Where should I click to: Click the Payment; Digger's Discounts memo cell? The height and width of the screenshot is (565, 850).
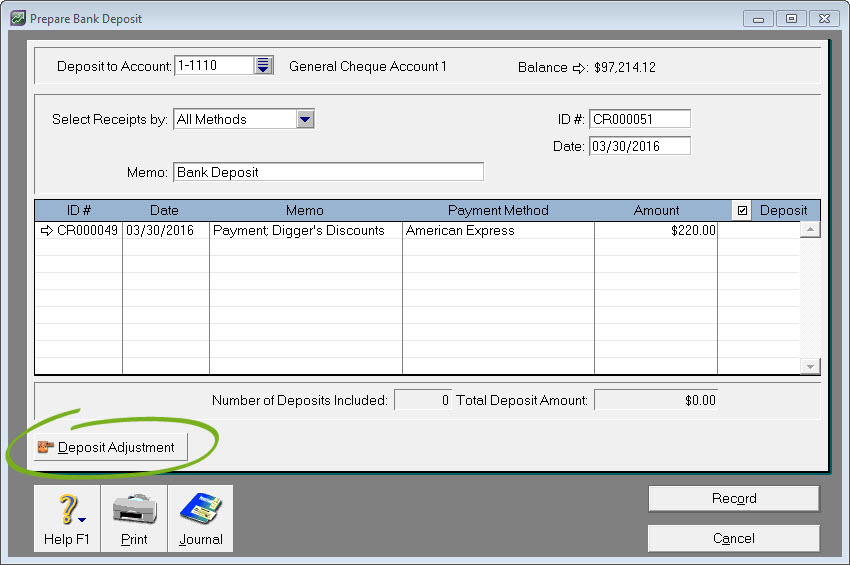pos(306,230)
